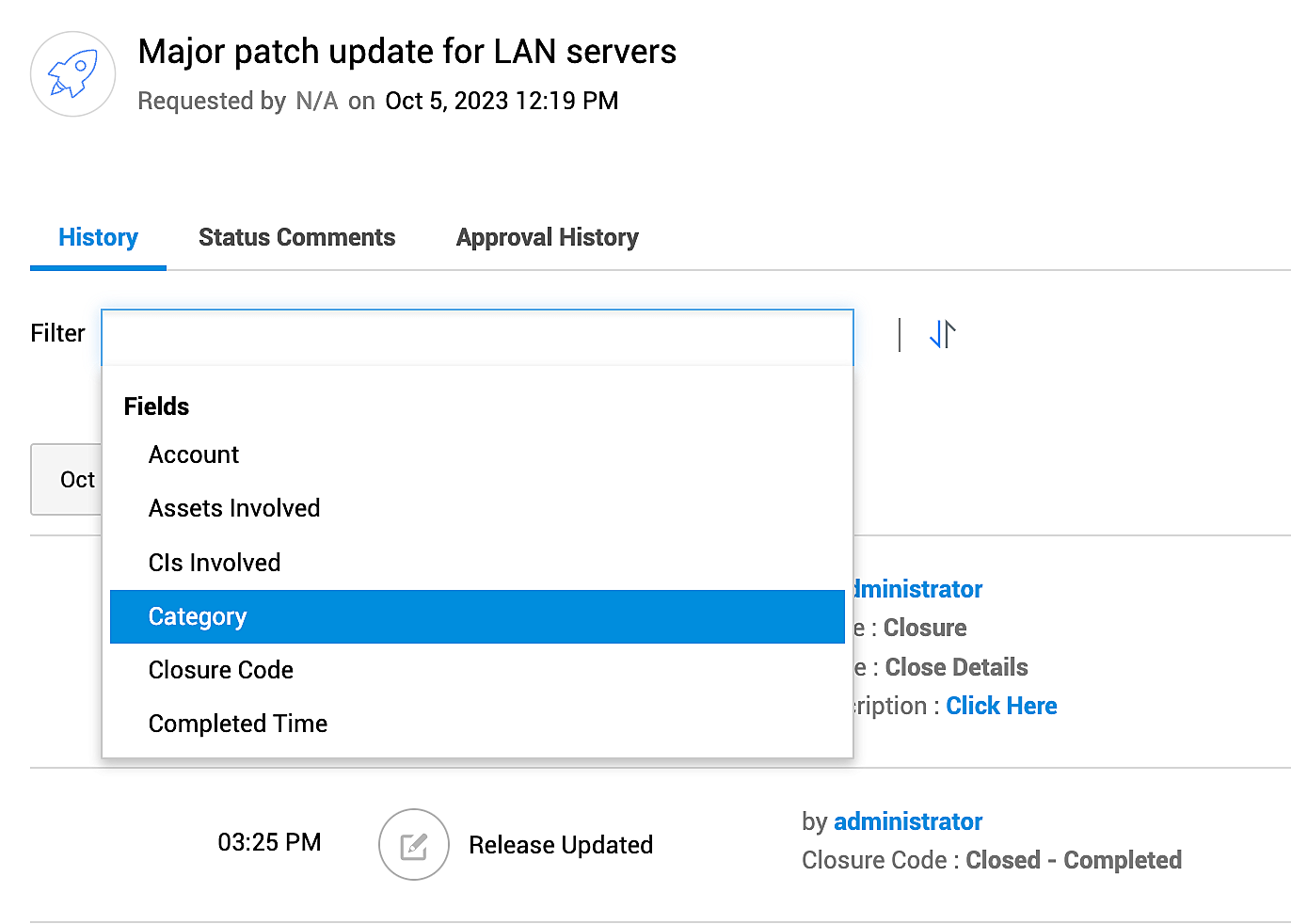
Task: Click the rocket release icon
Action: 73,74
